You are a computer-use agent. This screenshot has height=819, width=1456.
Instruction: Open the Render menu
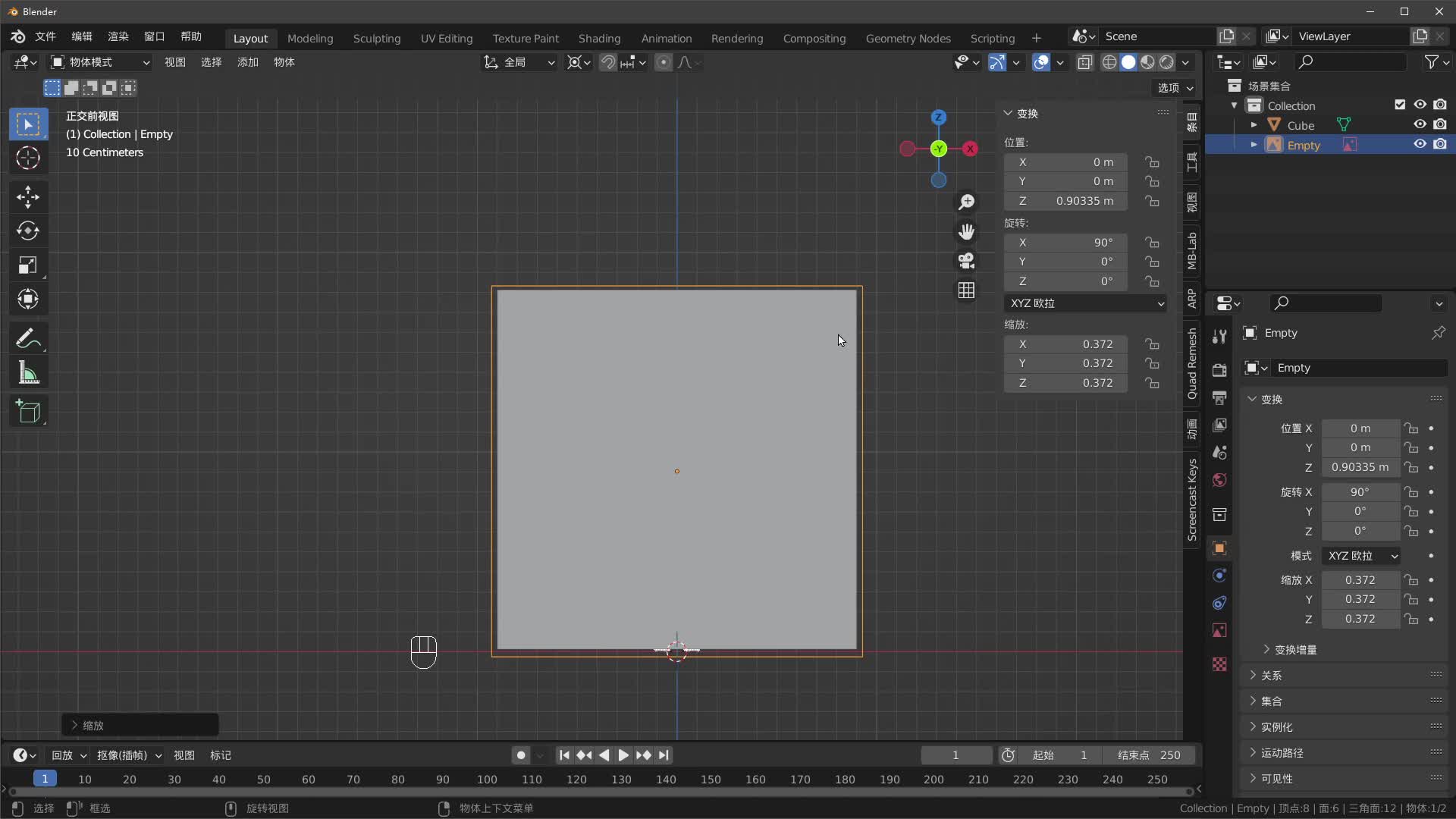click(118, 36)
